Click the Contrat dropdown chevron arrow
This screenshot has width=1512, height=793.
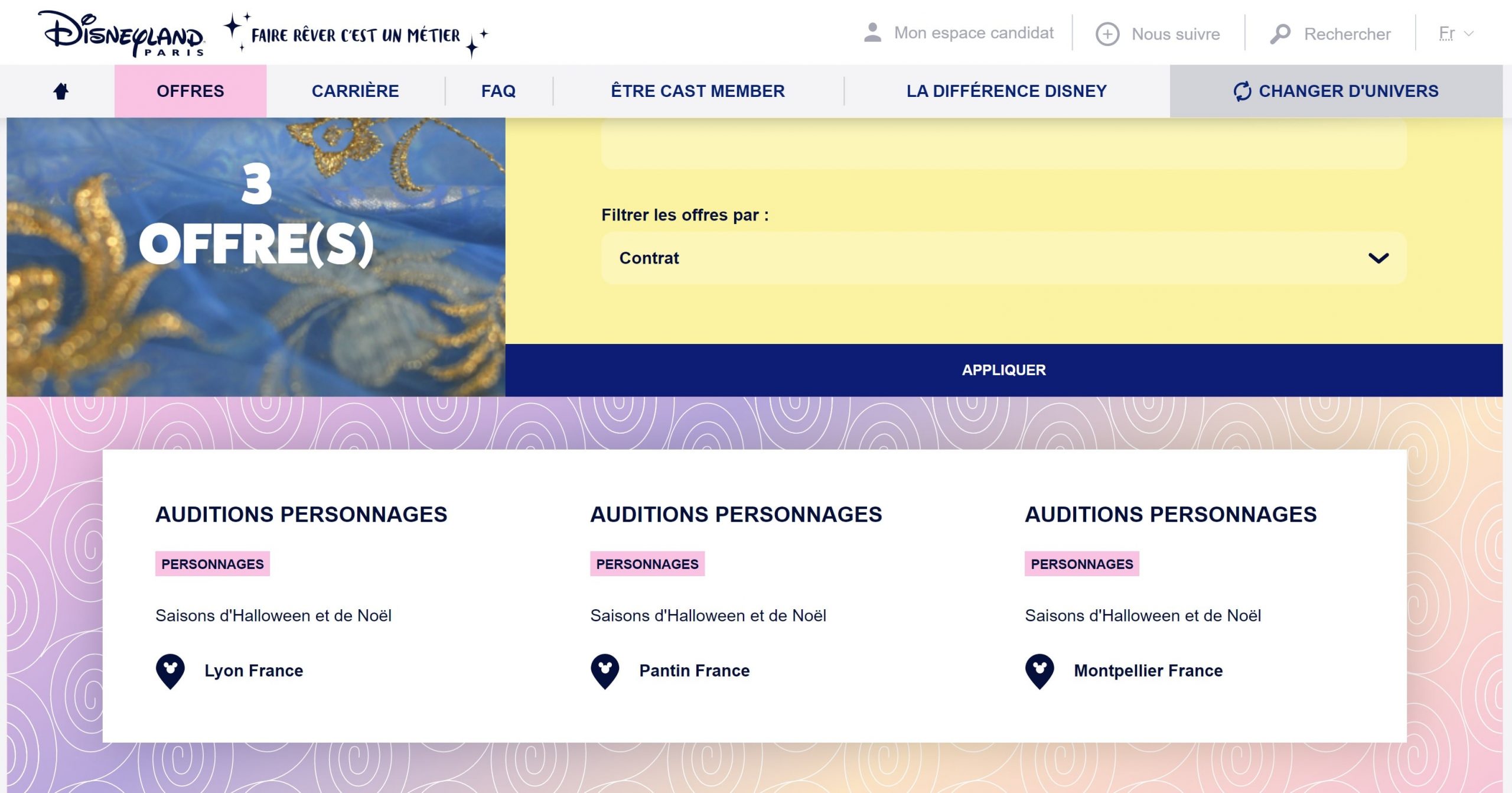pyautogui.click(x=1378, y=258)
